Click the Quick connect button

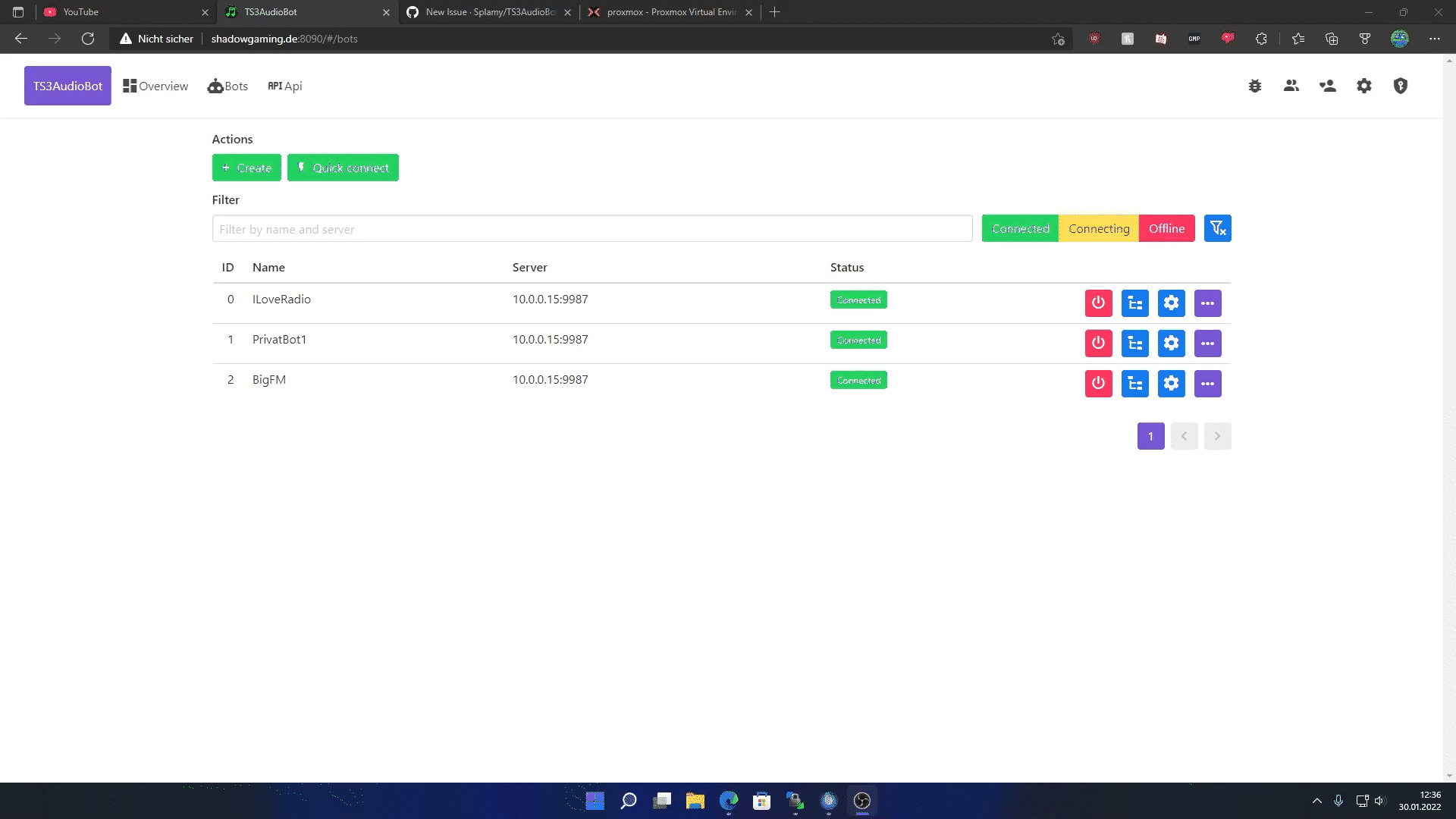point(343,168)
